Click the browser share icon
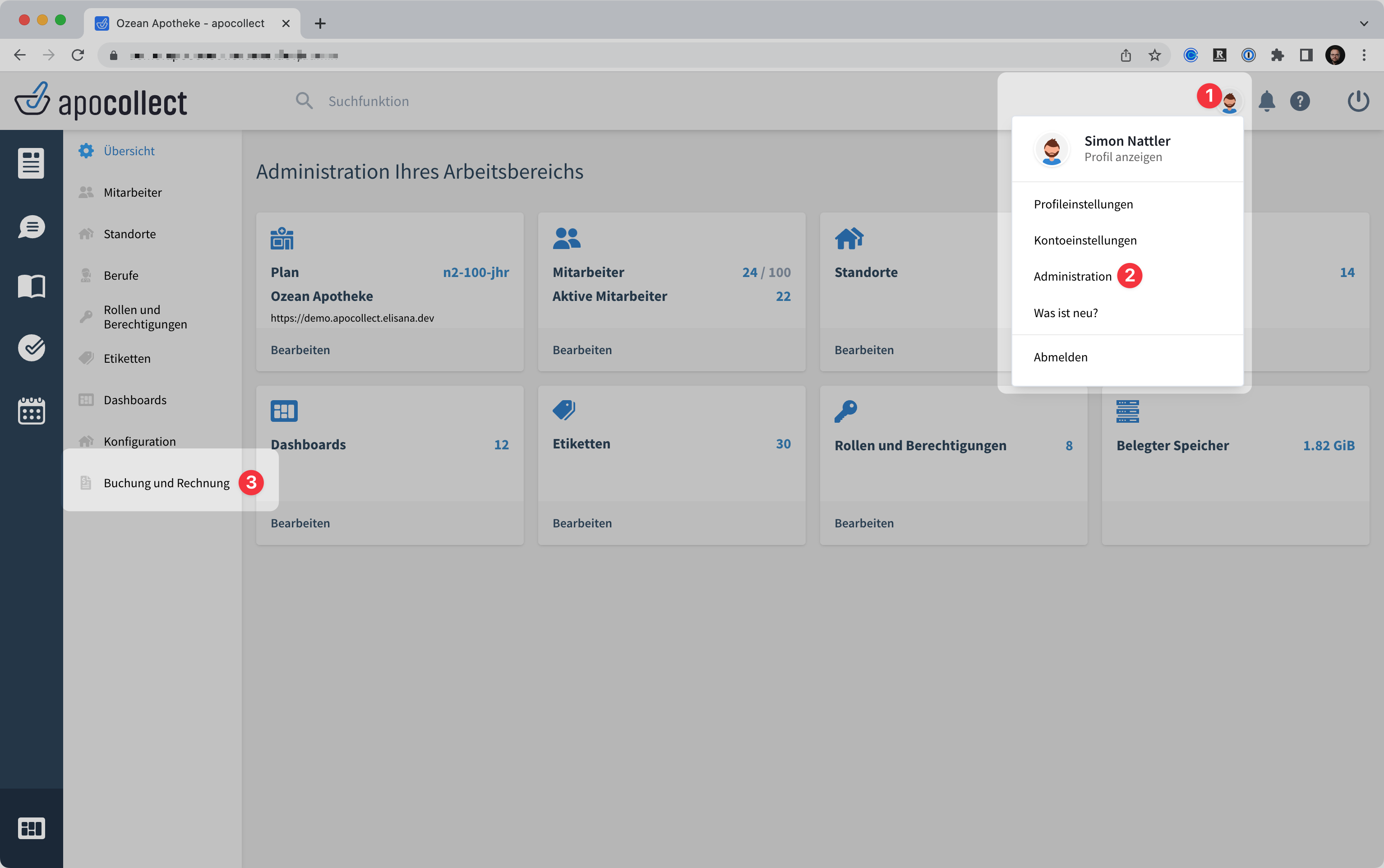This screenshot has height=868, width=1384. coord(1126,55)
